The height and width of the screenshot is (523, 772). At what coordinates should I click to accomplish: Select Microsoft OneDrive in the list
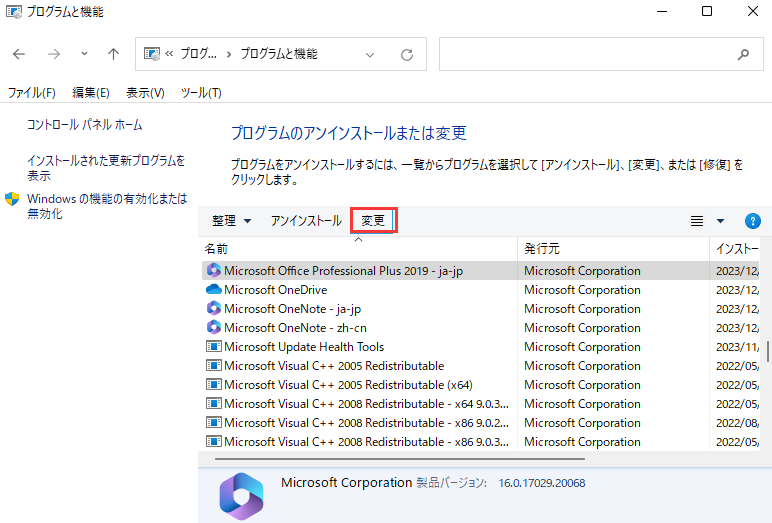coord(481,290)
